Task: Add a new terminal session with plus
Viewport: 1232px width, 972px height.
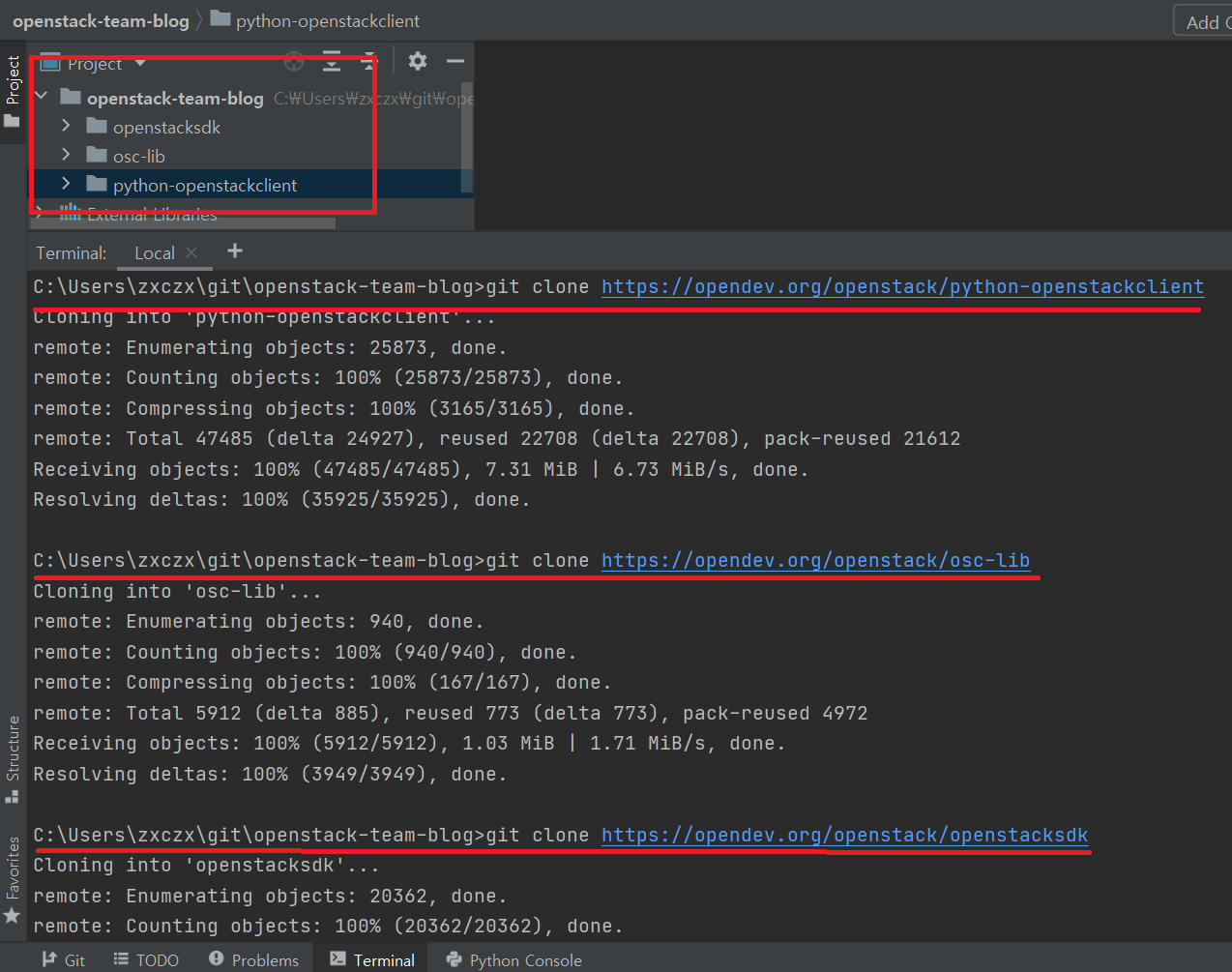Action: (x=235, y=251)
